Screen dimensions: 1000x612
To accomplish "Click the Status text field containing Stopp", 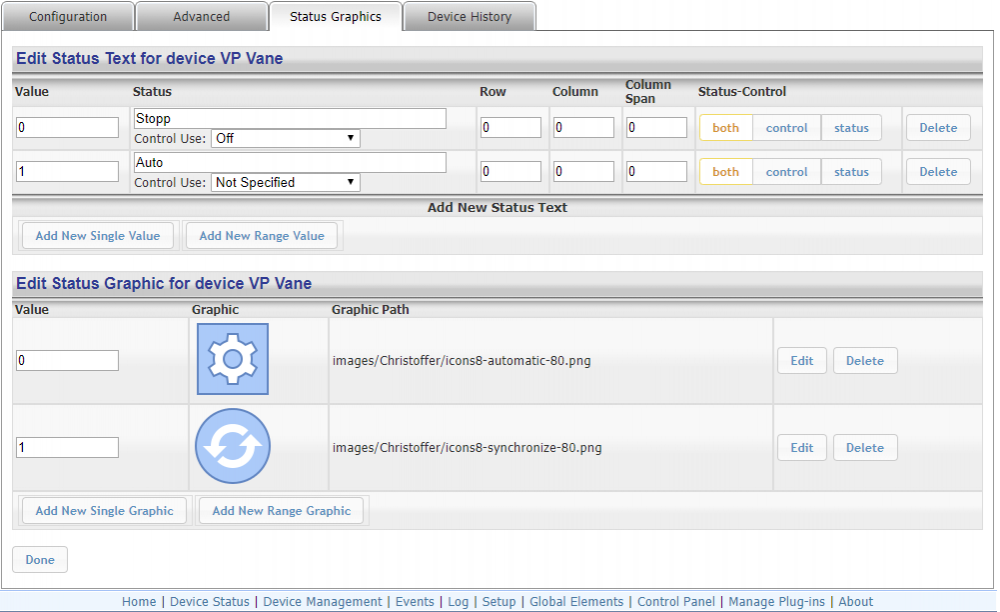I will point(290,119).
